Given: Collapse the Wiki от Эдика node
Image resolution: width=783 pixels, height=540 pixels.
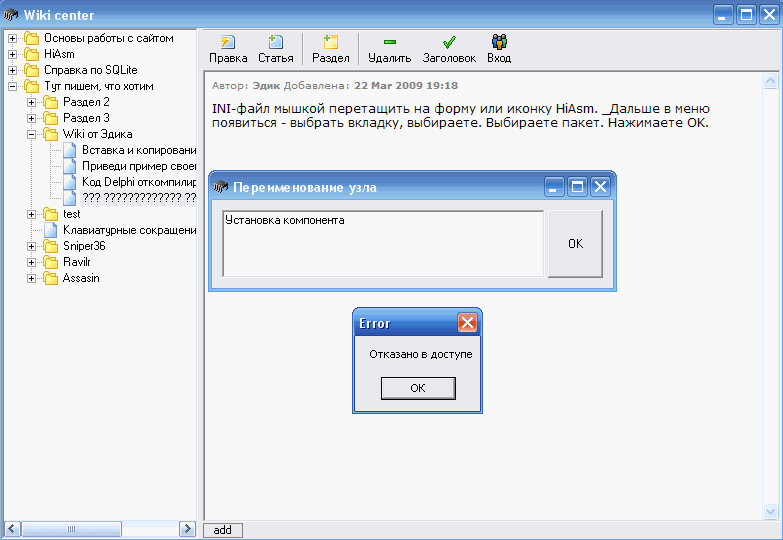Looking at the screenshot, I should pos(32,134).
